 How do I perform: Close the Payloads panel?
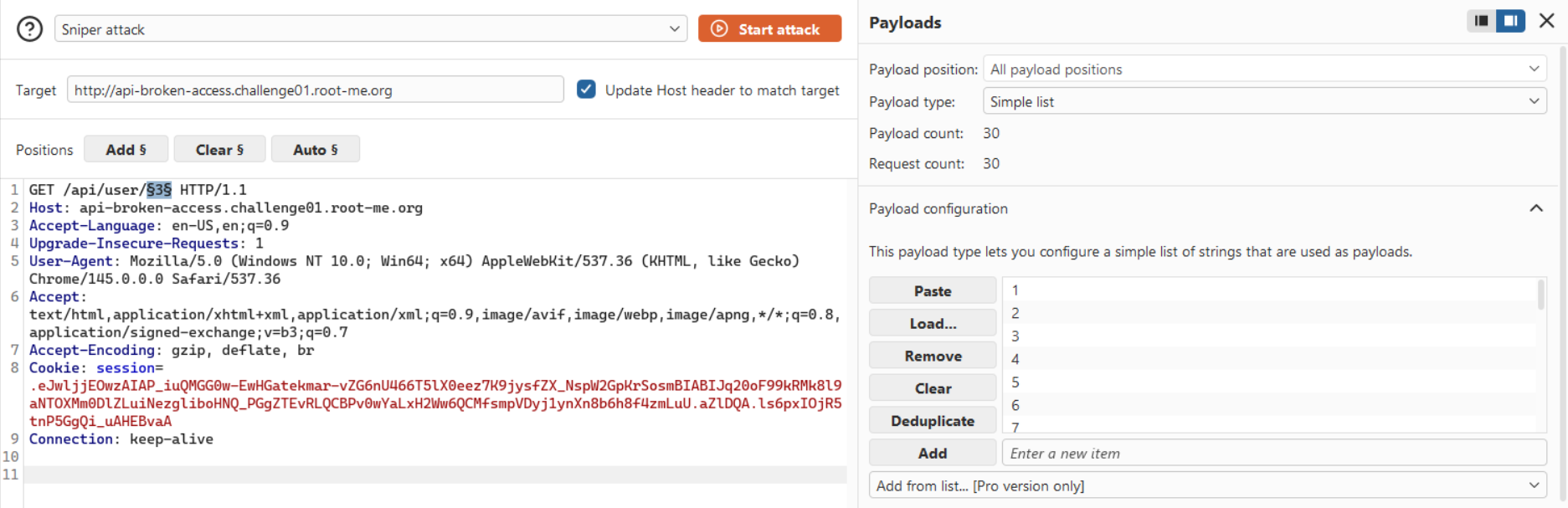click(x=1546, y=21)
